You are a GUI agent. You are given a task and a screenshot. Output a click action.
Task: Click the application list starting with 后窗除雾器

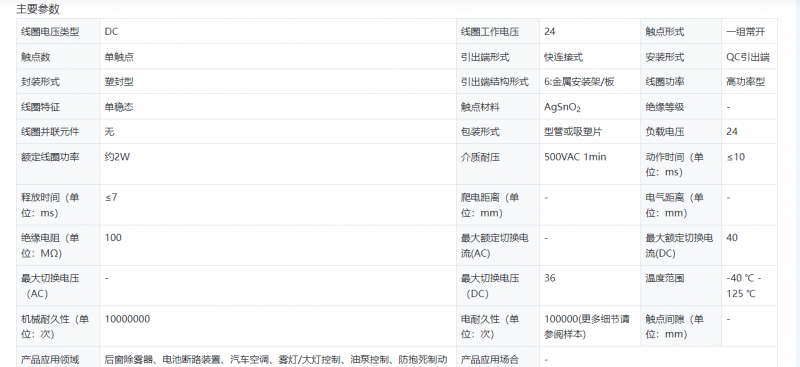(276, 360)
